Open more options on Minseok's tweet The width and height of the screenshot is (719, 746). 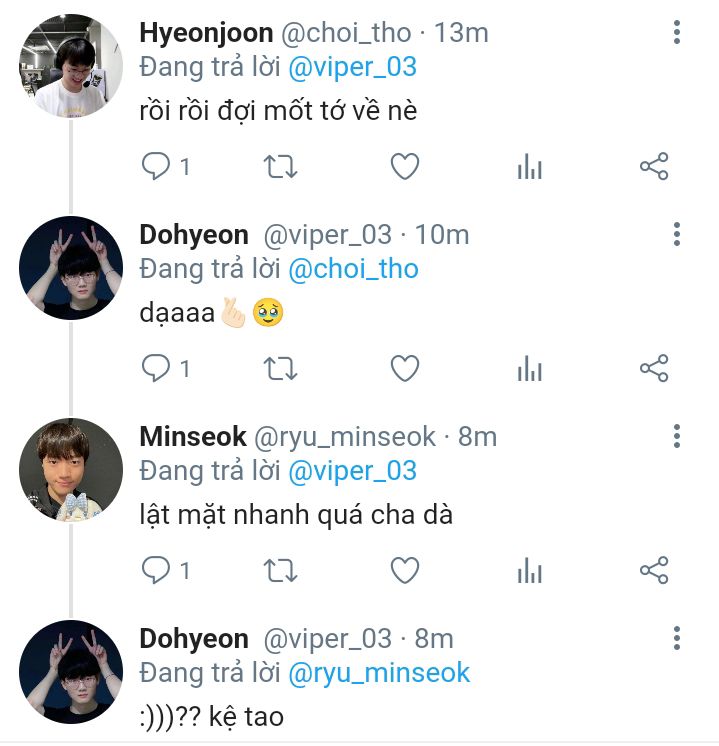pos(677,437)
